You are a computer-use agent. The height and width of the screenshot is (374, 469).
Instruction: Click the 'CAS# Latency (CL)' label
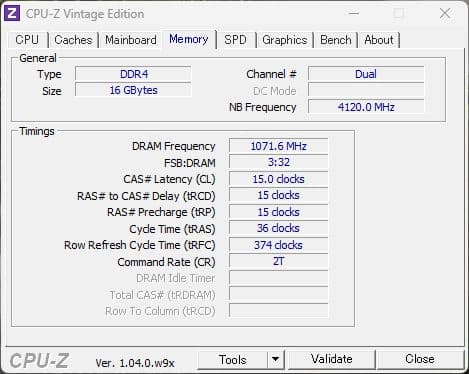coord(169,179)
